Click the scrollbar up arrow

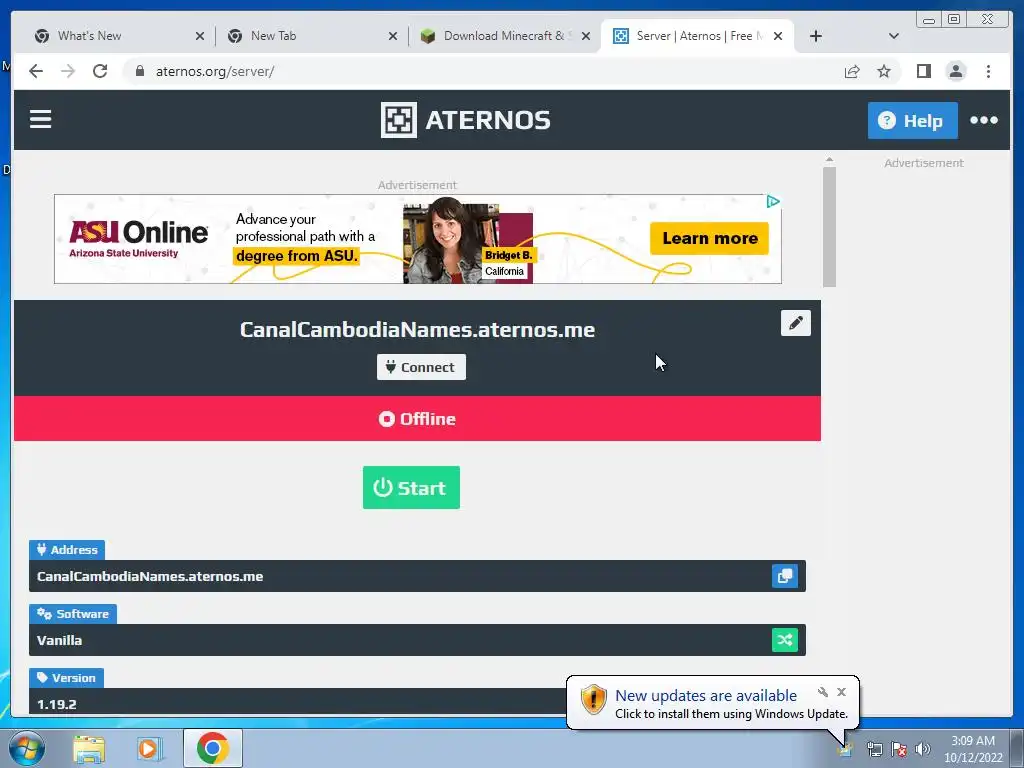[829, 160]
